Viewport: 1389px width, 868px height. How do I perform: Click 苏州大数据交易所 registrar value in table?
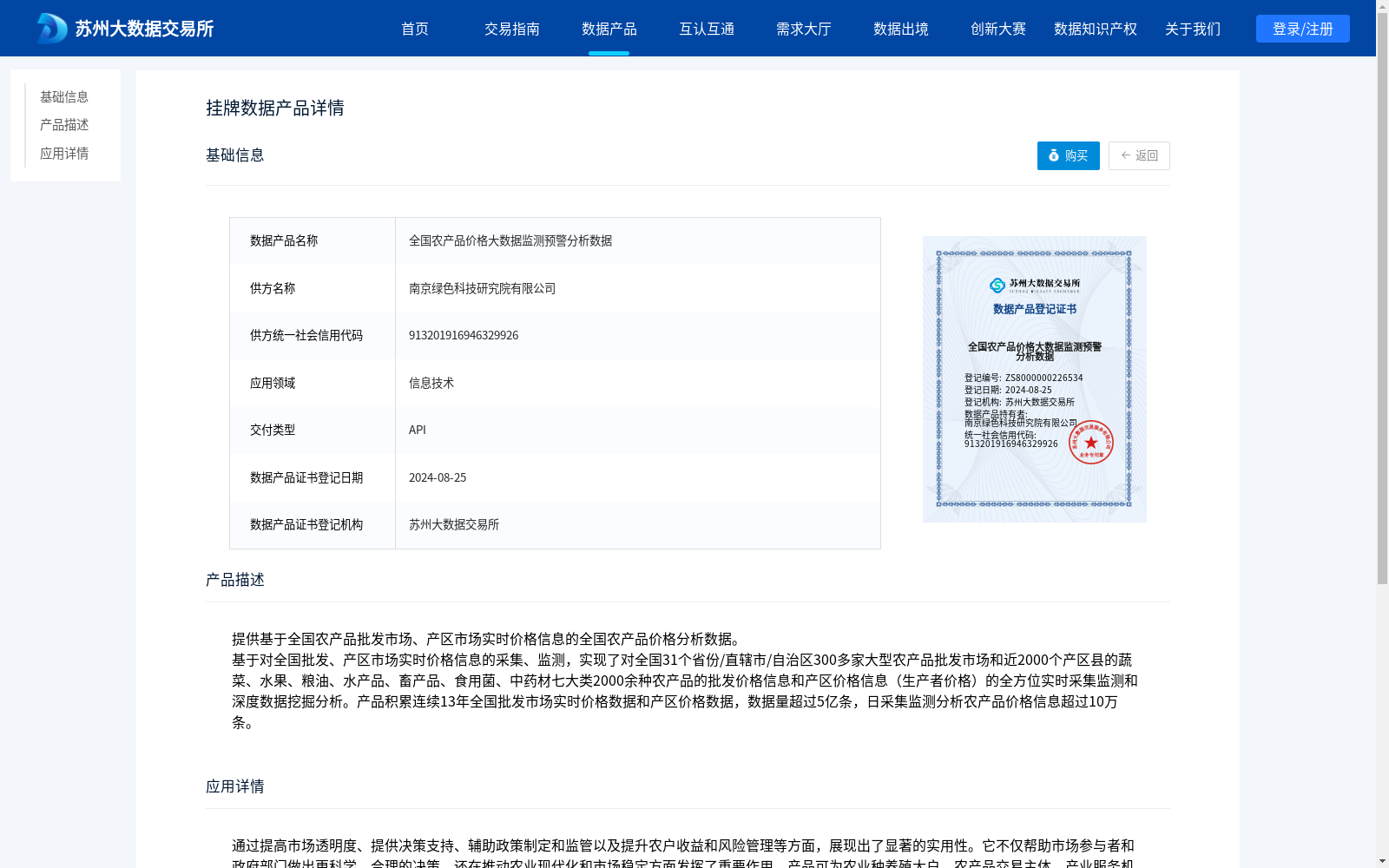click(454, 524)
